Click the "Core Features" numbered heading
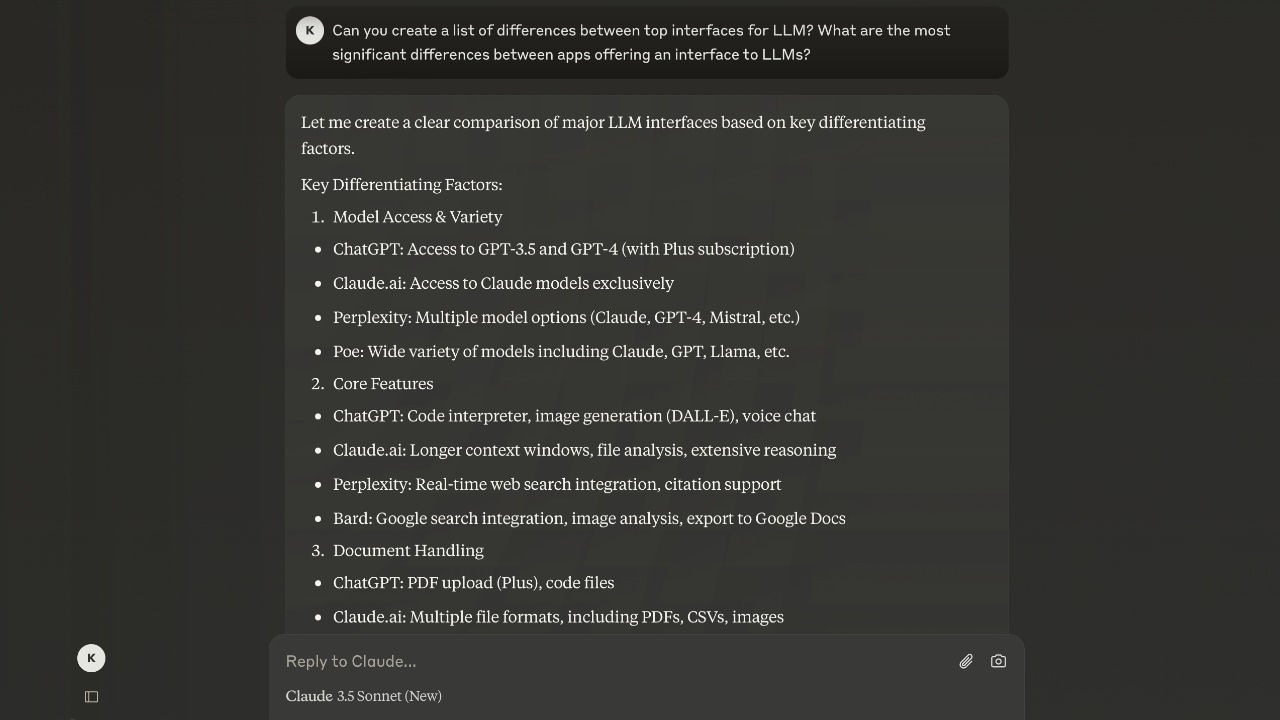 coord(383,384)
